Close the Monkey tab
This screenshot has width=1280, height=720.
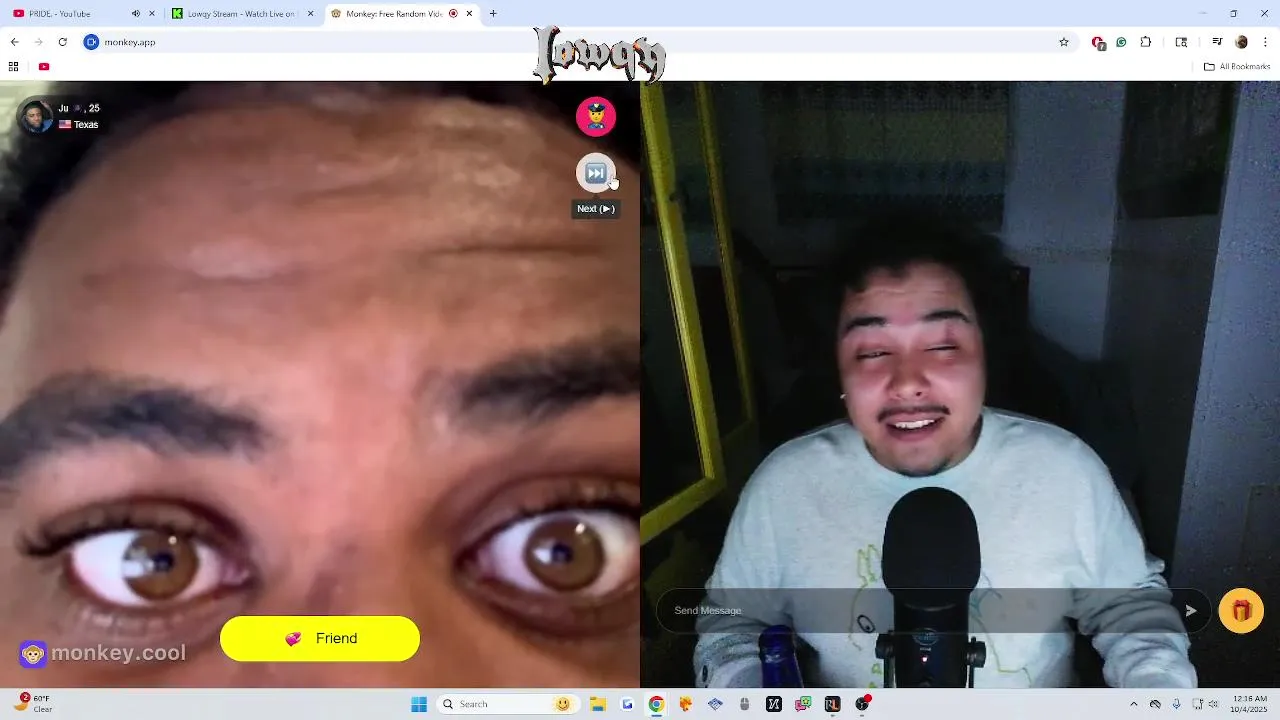click(x=469, y=13)
